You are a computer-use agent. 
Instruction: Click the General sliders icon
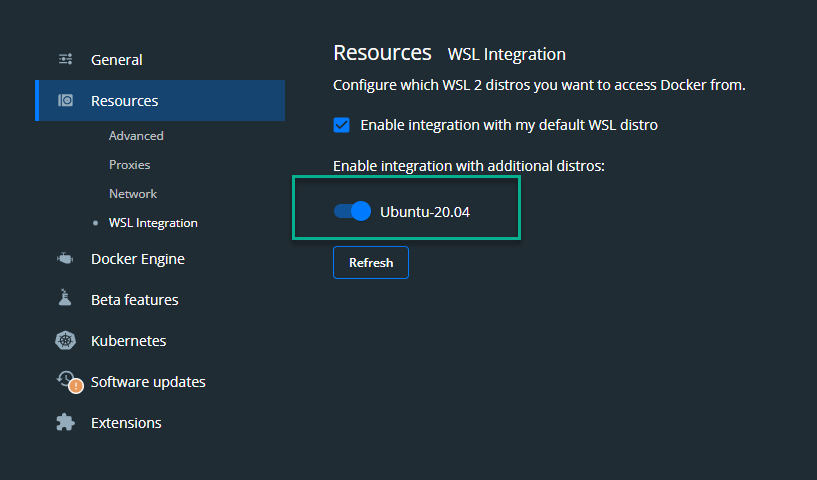click(65, 59)
